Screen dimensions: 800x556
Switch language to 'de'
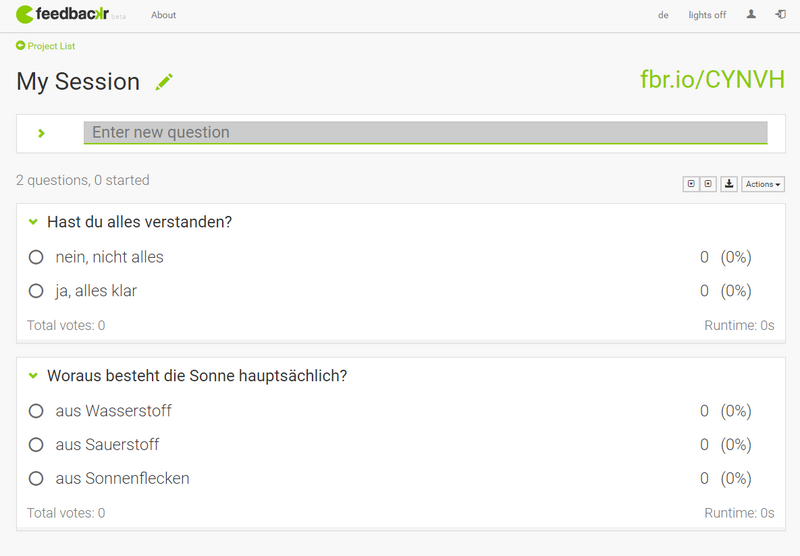[x=663, y=15]
